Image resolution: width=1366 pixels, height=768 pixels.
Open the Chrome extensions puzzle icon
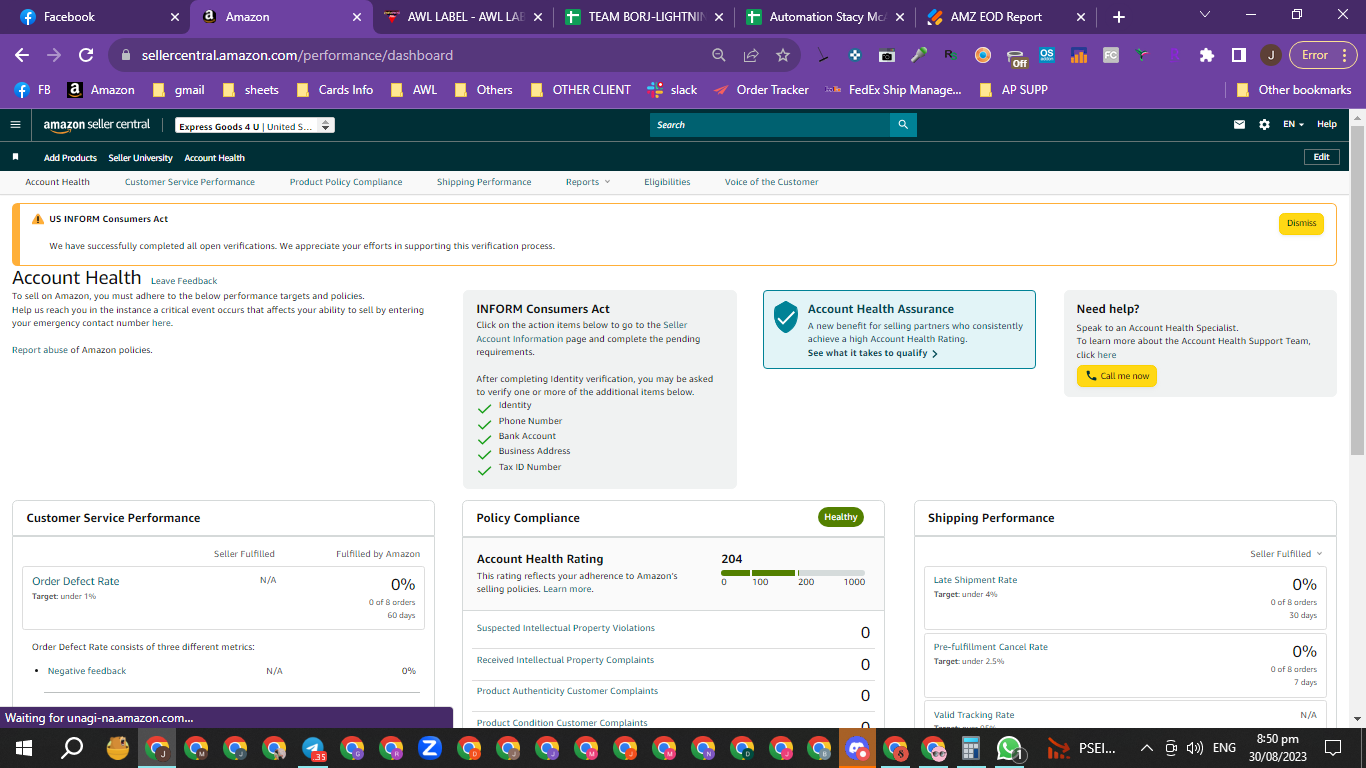(1207, 55)
